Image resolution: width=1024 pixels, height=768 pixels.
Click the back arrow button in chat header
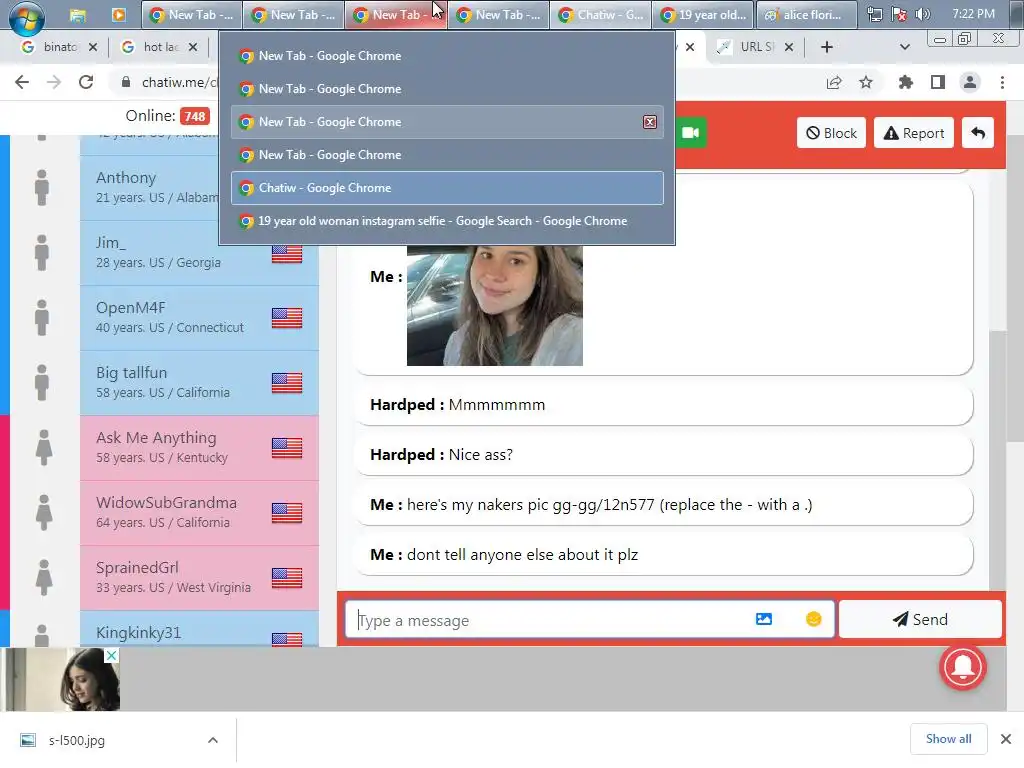pyautogui.click(x=978, y=133)
